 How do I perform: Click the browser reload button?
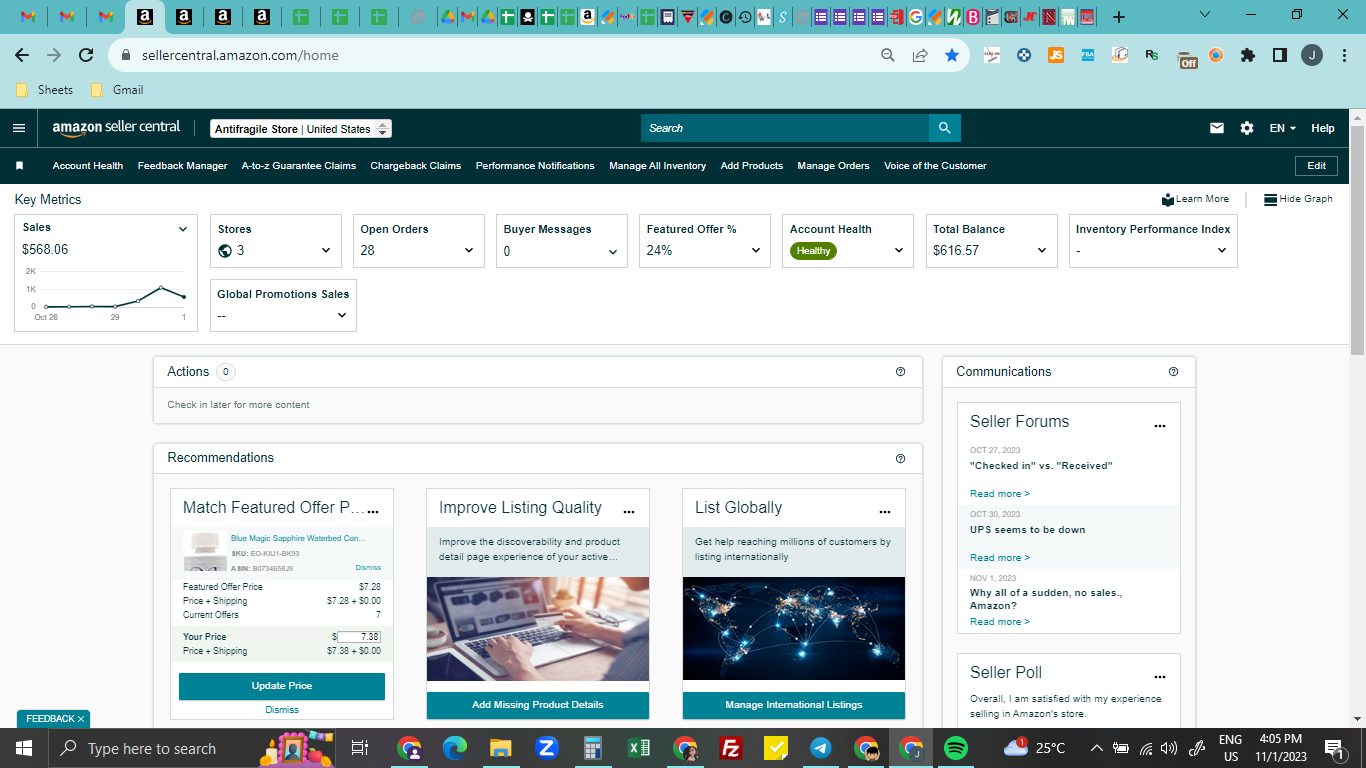click(86, 56)
